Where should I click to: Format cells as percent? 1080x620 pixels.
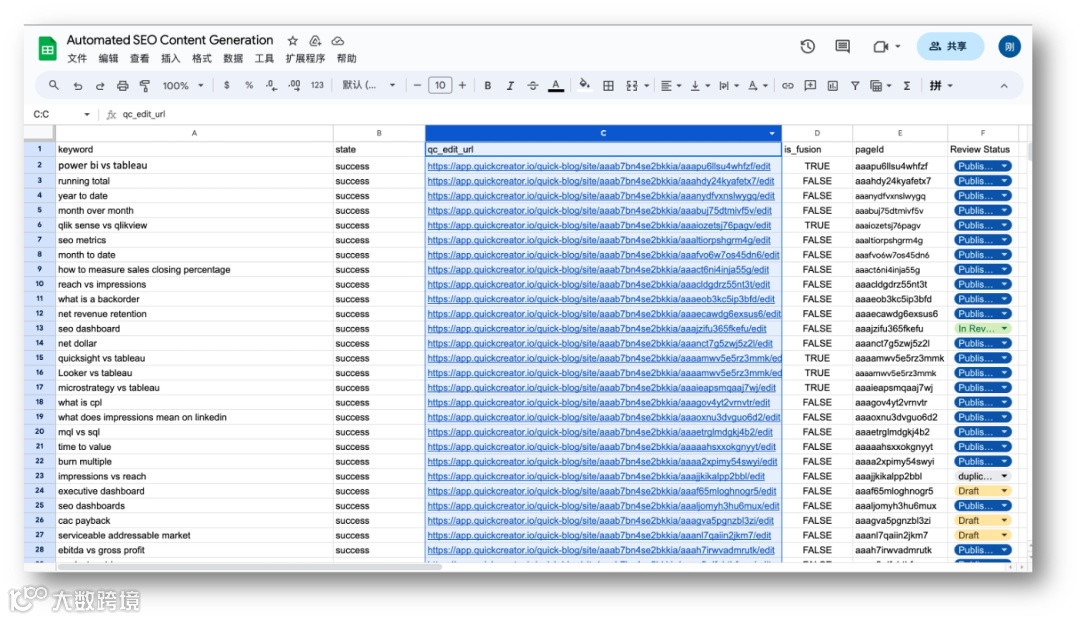(249, 85)
